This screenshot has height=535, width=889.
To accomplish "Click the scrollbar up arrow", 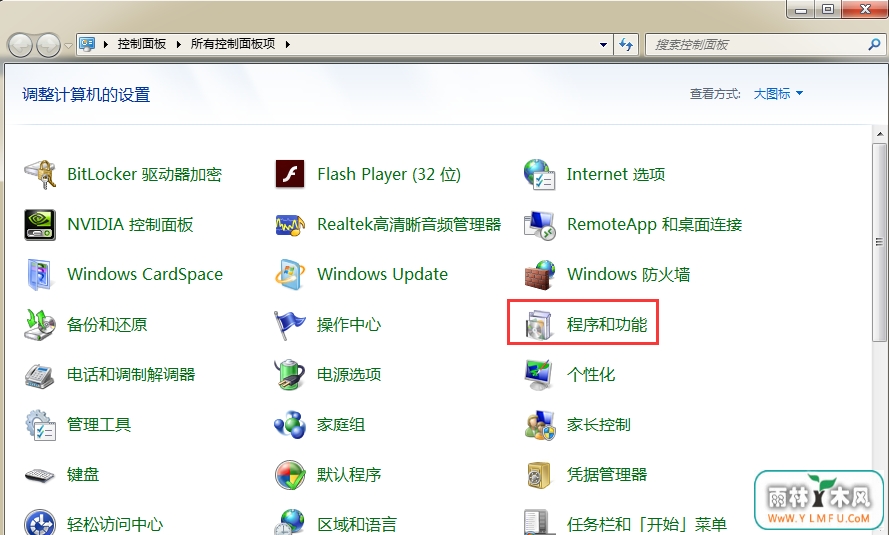I will click(x=879, y=135).
